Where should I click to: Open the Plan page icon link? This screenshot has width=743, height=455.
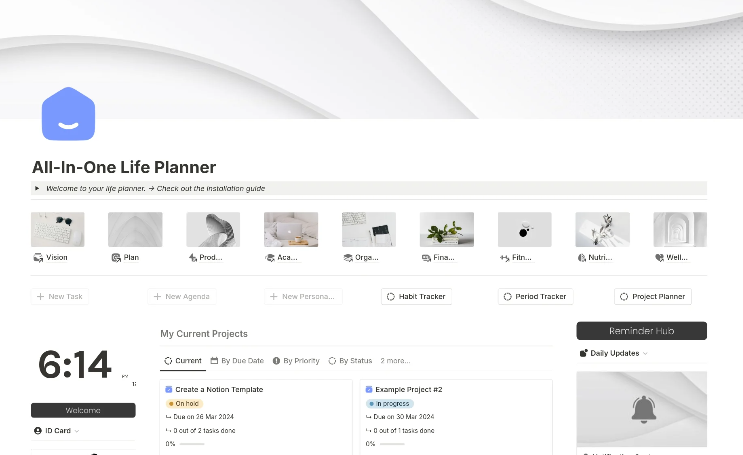(x=116, y=258)
